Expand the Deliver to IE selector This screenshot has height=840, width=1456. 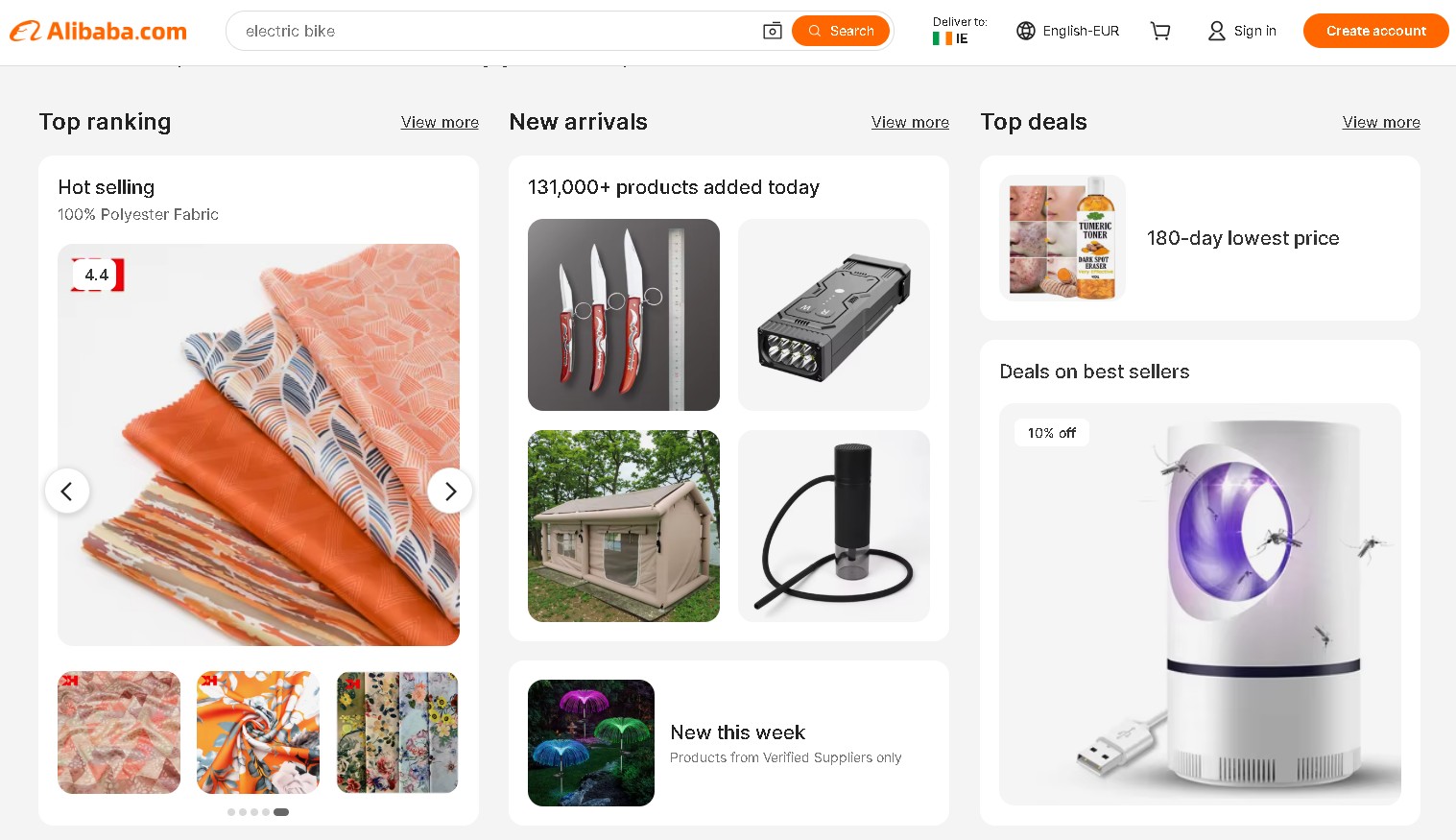pyautogui.click(x=959, y=31)
